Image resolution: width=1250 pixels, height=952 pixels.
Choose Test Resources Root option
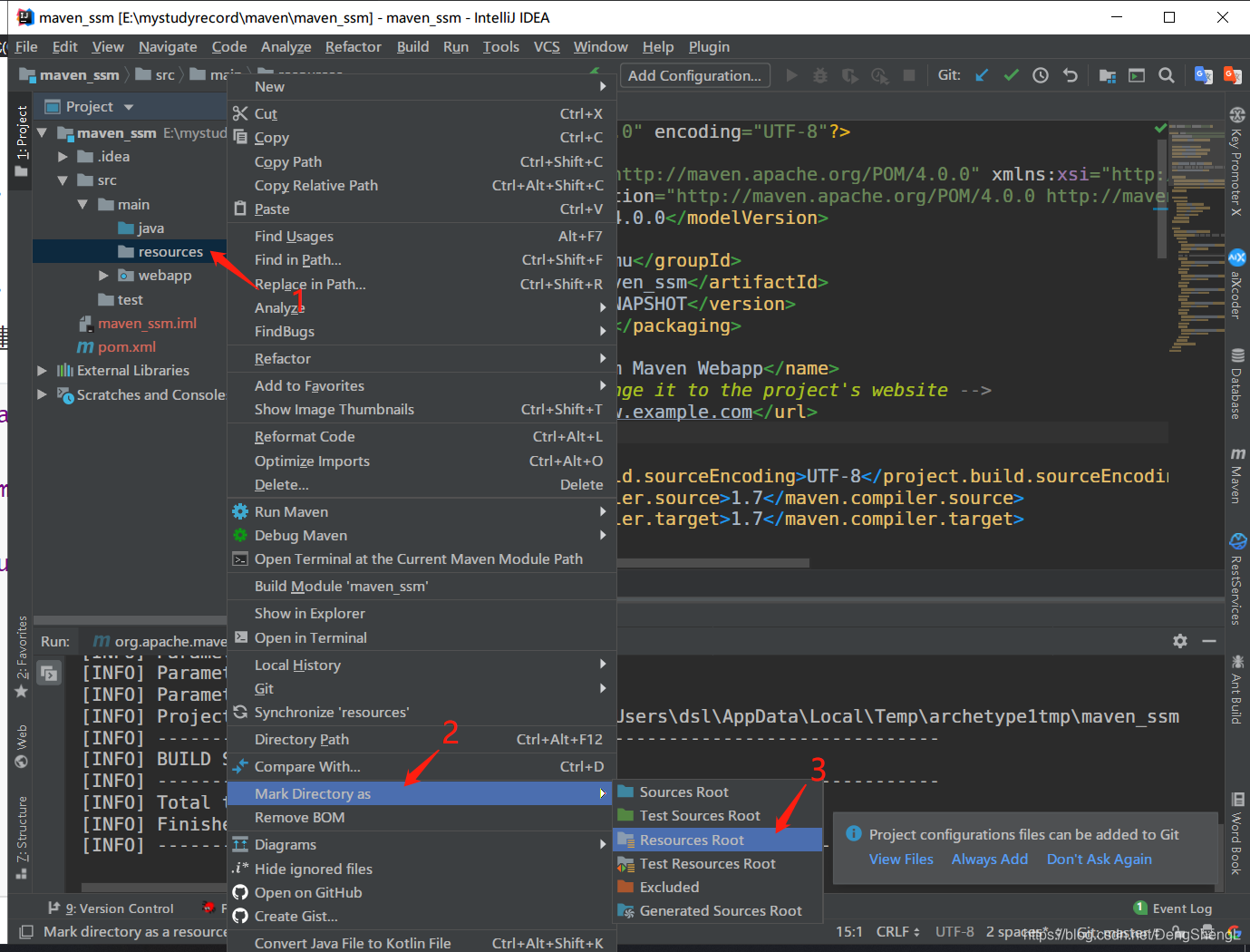point(718,864)
